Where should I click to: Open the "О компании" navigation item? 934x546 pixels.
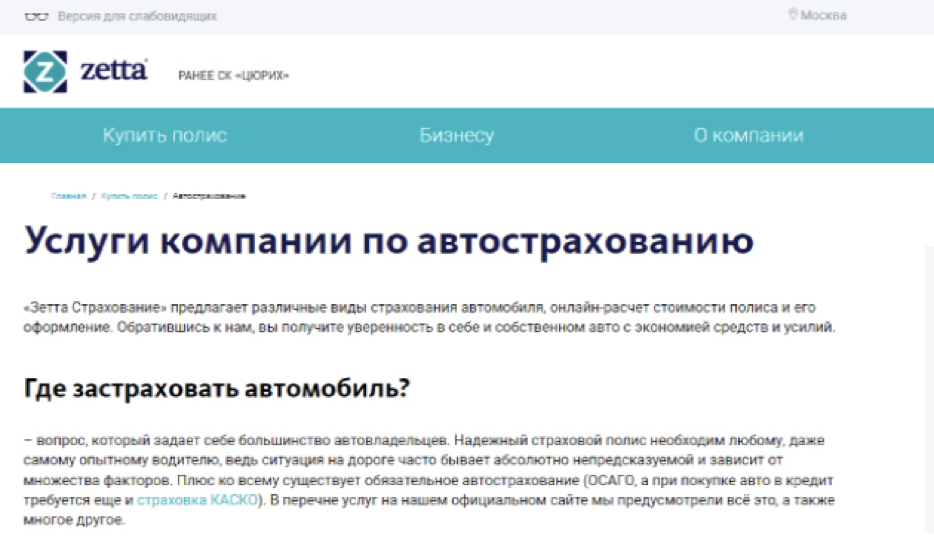pyautogui.click(x=748, y=136)
